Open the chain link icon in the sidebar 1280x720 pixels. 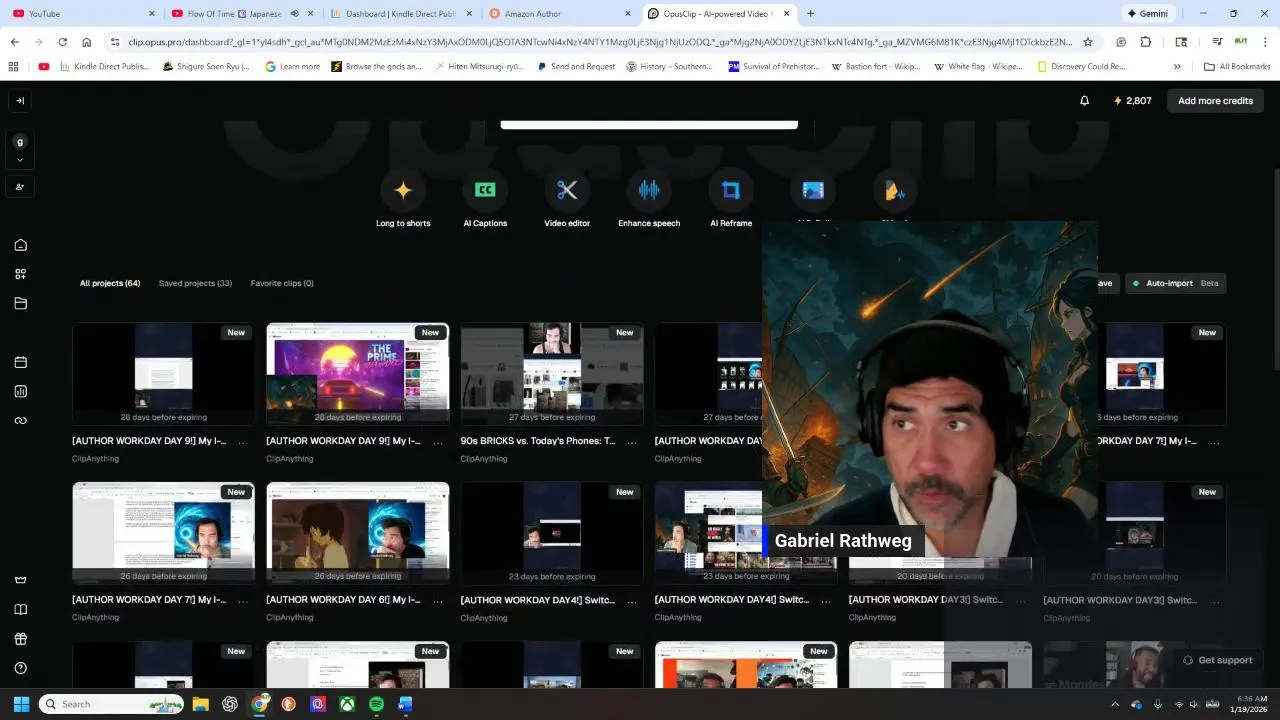point(20,421)
